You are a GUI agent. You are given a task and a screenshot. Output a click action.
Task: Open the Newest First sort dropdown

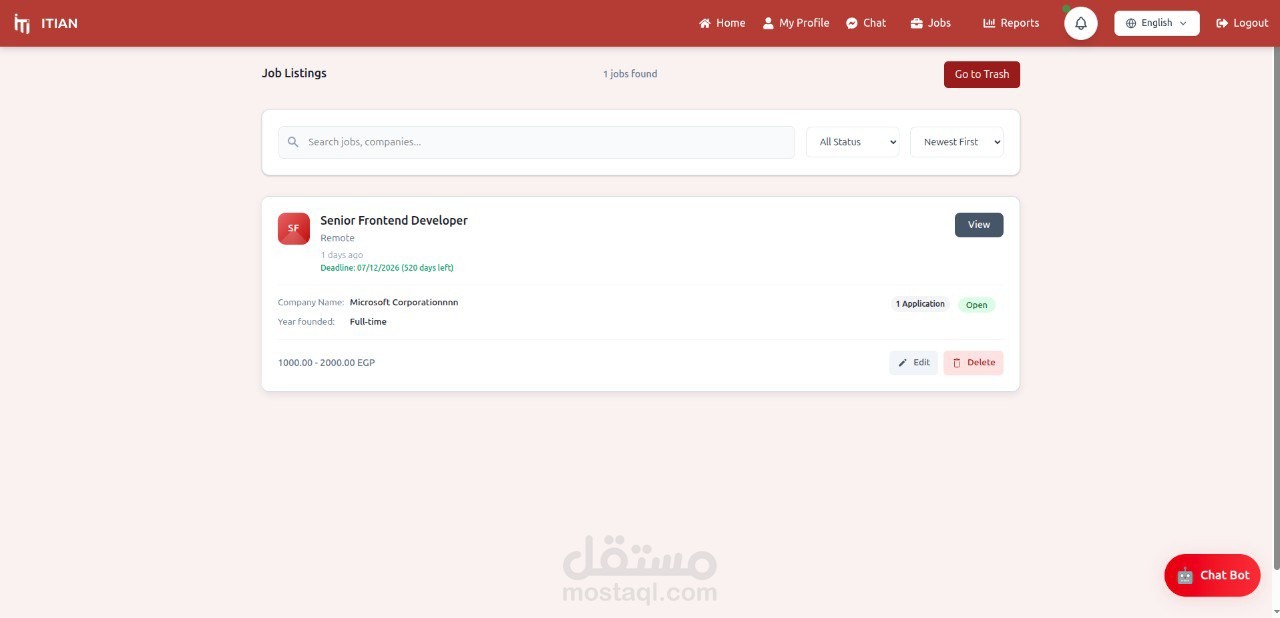(x=957, y=142)
